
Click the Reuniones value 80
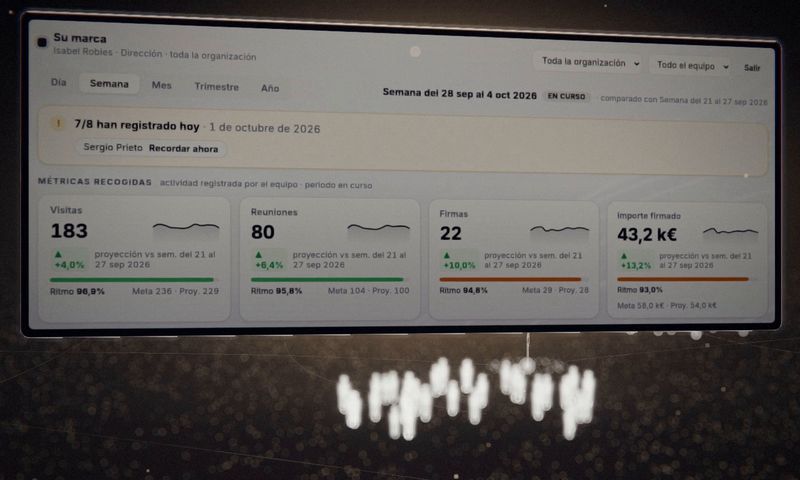(263, 232)
